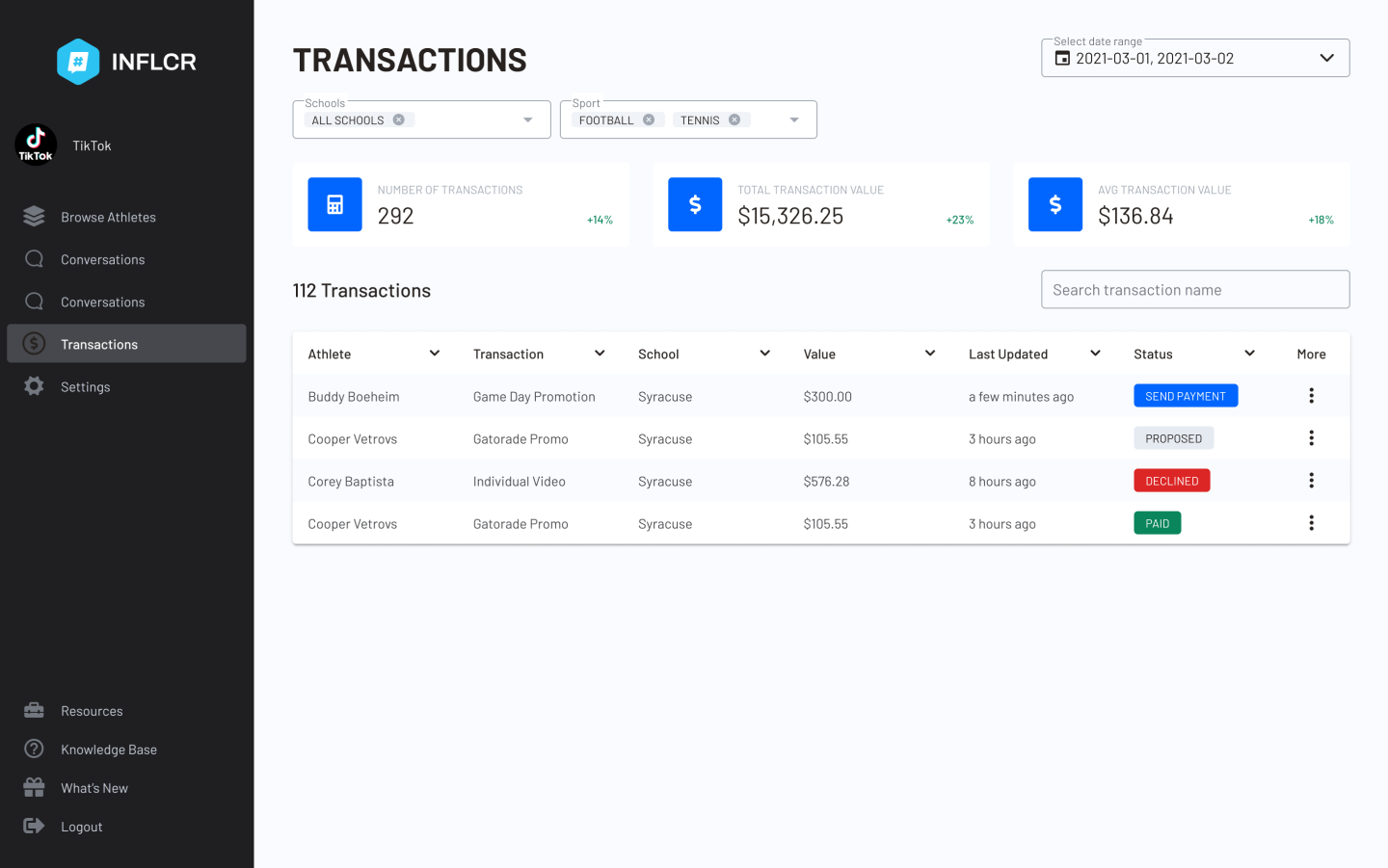Remove the TENNIS sport chip
Screen dimensions: 1388x868
tap(734, 119)
